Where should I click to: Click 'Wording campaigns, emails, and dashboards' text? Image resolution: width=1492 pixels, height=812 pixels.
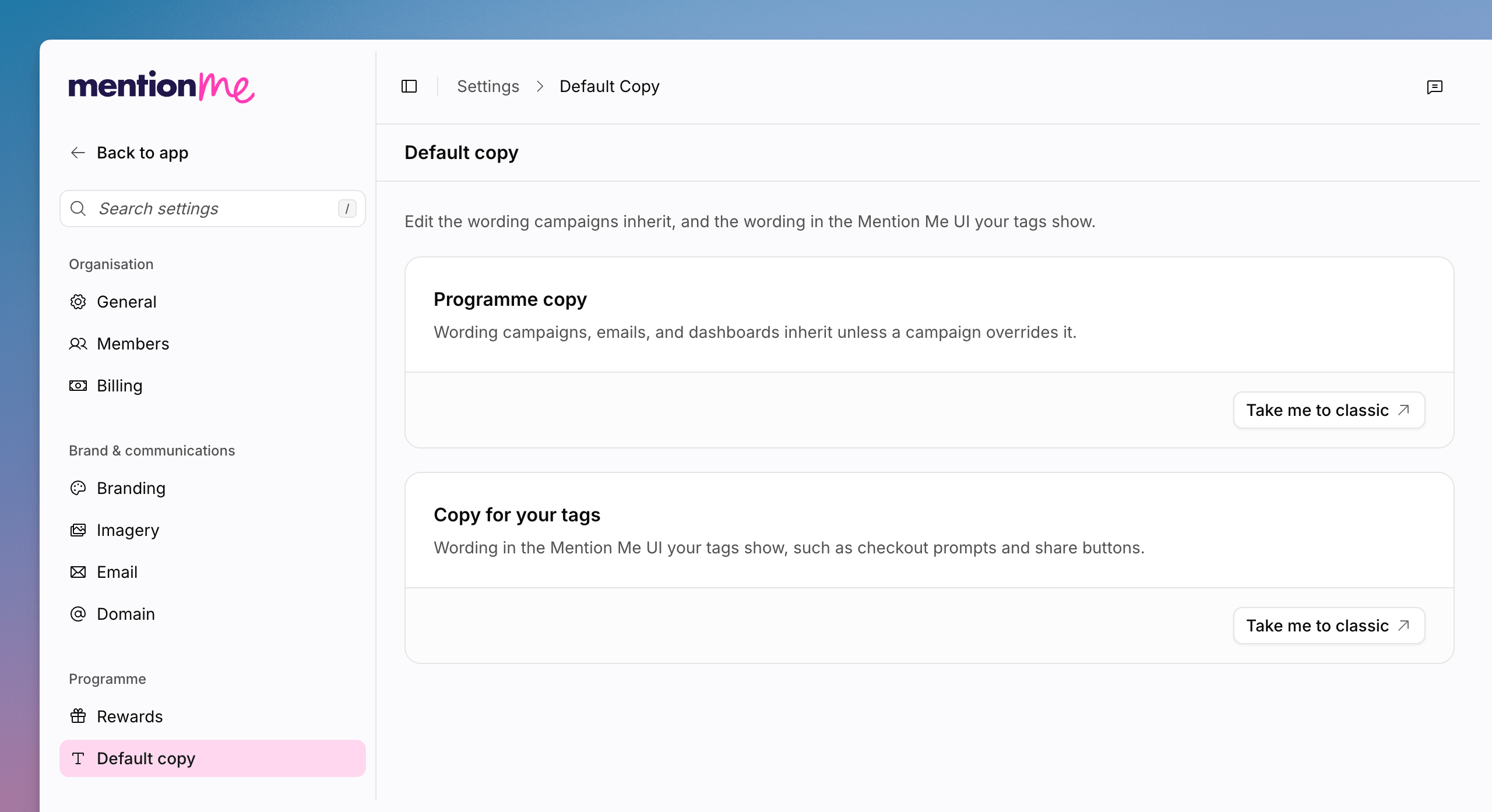(x=755, y=332)
